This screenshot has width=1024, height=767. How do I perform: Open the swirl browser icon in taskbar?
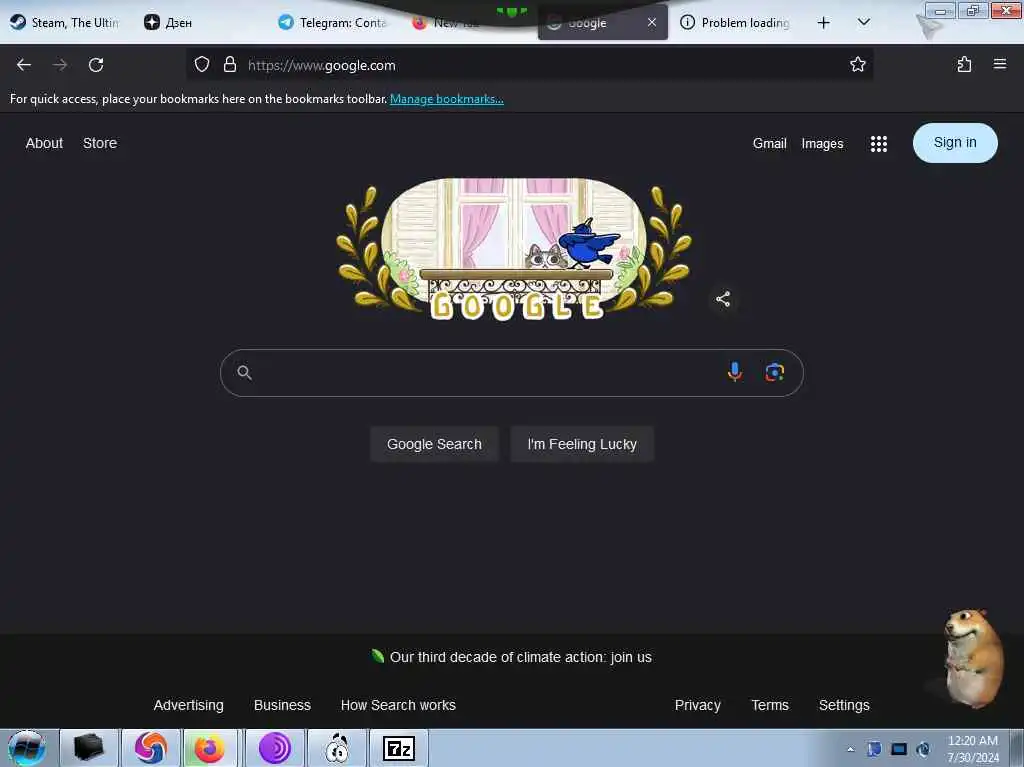click(150, 748)
